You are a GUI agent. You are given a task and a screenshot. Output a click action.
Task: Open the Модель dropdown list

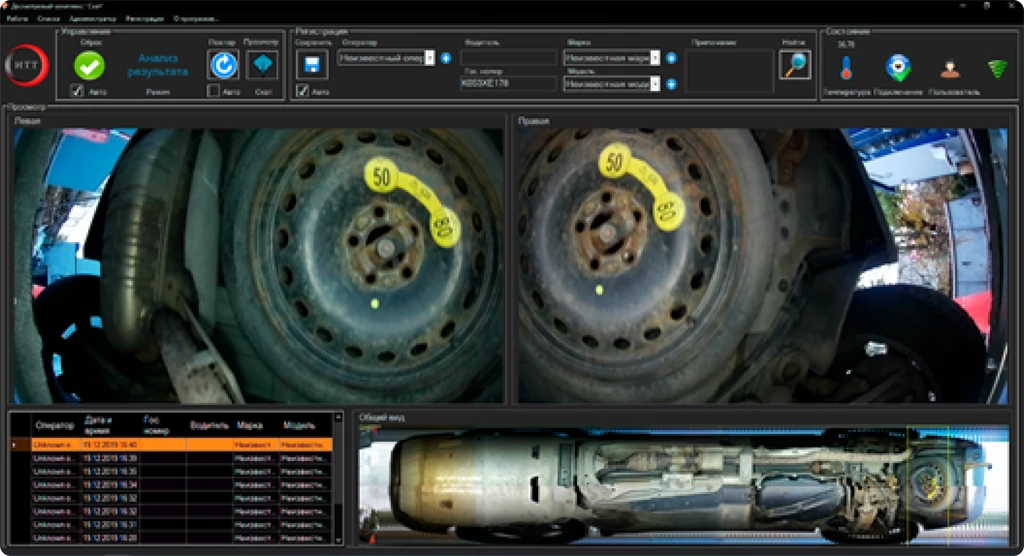[655, 84]
